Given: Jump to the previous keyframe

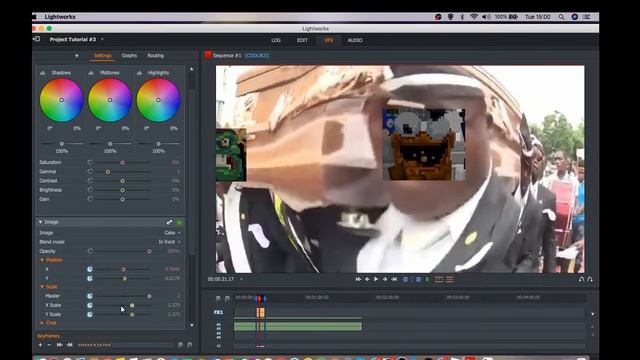Looking at the screenshot, I should pyautogui.click(x=60, y=345).
